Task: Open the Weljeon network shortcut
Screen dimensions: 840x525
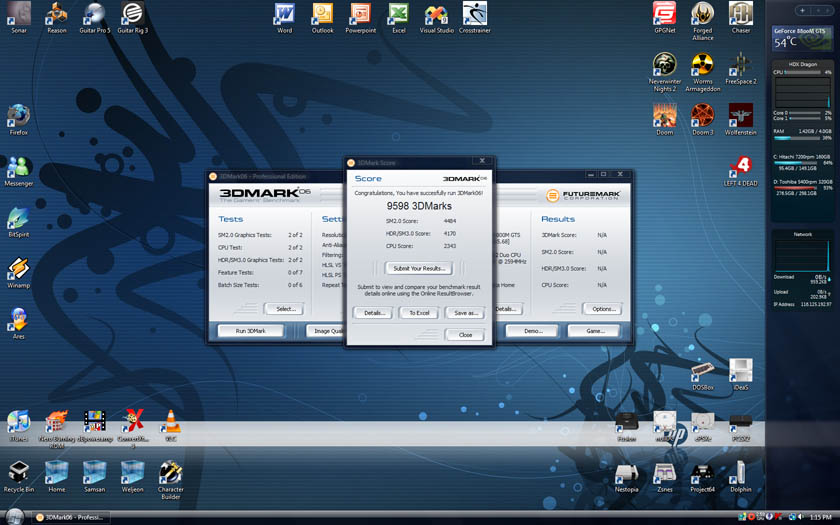Action: pyautogui.click(x=133, y=476)
